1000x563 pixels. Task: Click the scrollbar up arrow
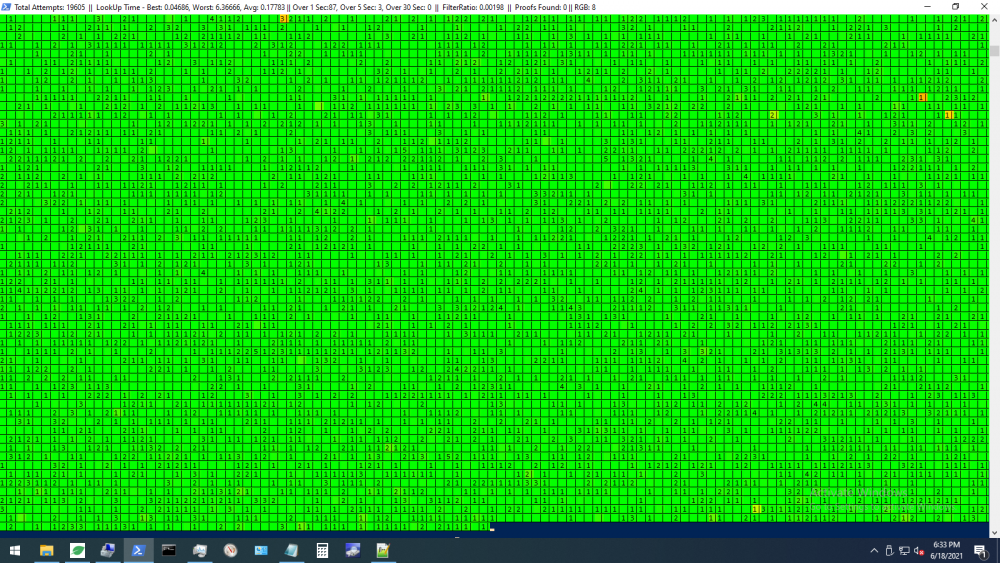[x=994, y=20]
